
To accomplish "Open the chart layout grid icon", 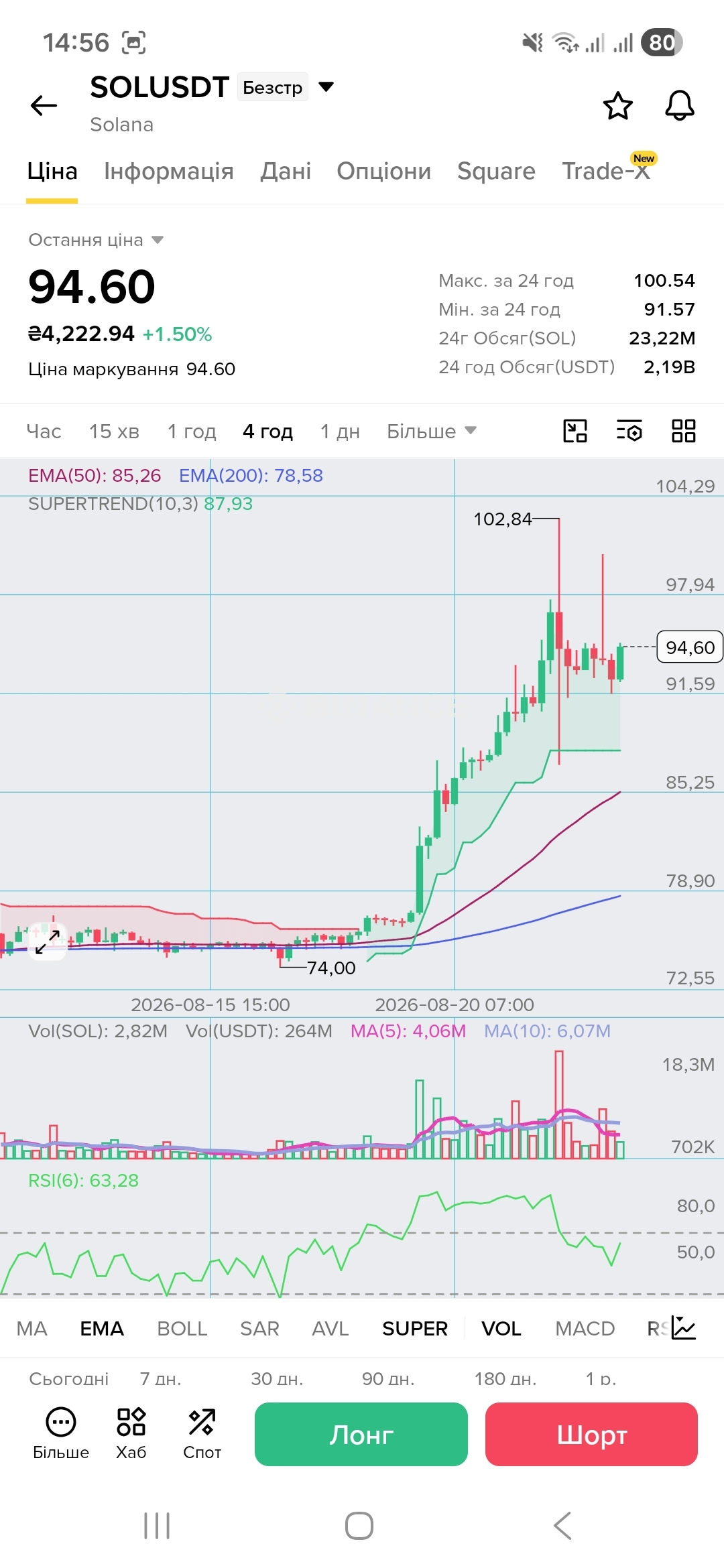I will 684,431.
